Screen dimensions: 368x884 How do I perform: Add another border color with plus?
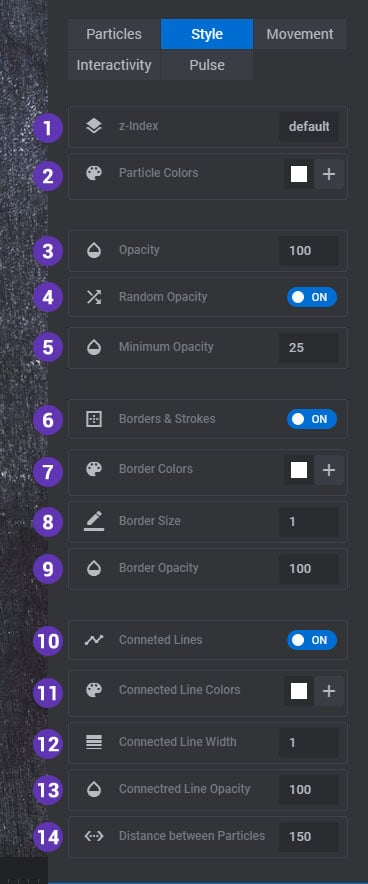click(329, 470)
